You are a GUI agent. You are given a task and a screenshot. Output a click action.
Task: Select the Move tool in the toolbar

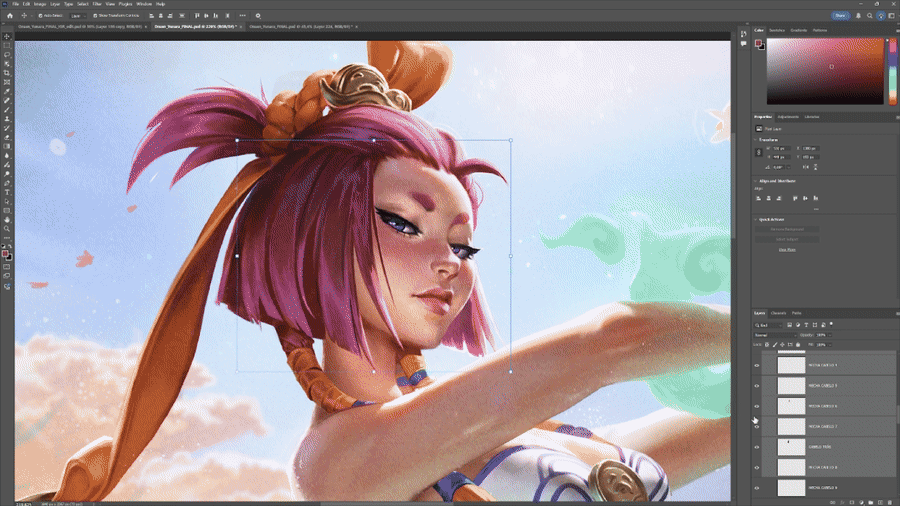coord(7,36)
